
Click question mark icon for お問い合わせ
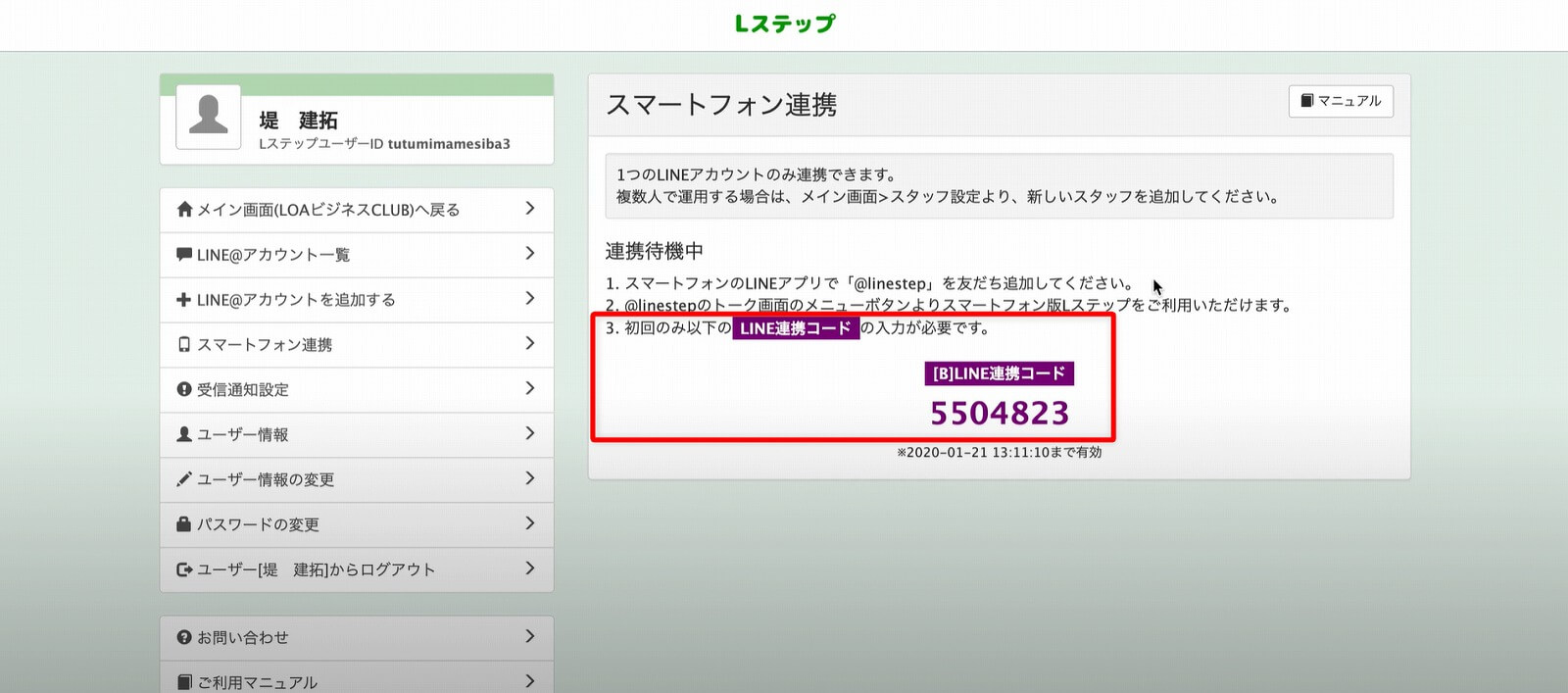click(x=184, y=637)
